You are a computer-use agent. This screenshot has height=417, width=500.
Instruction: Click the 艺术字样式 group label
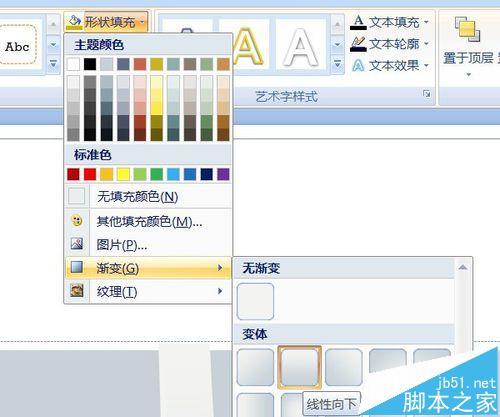(x=286, y=97)
